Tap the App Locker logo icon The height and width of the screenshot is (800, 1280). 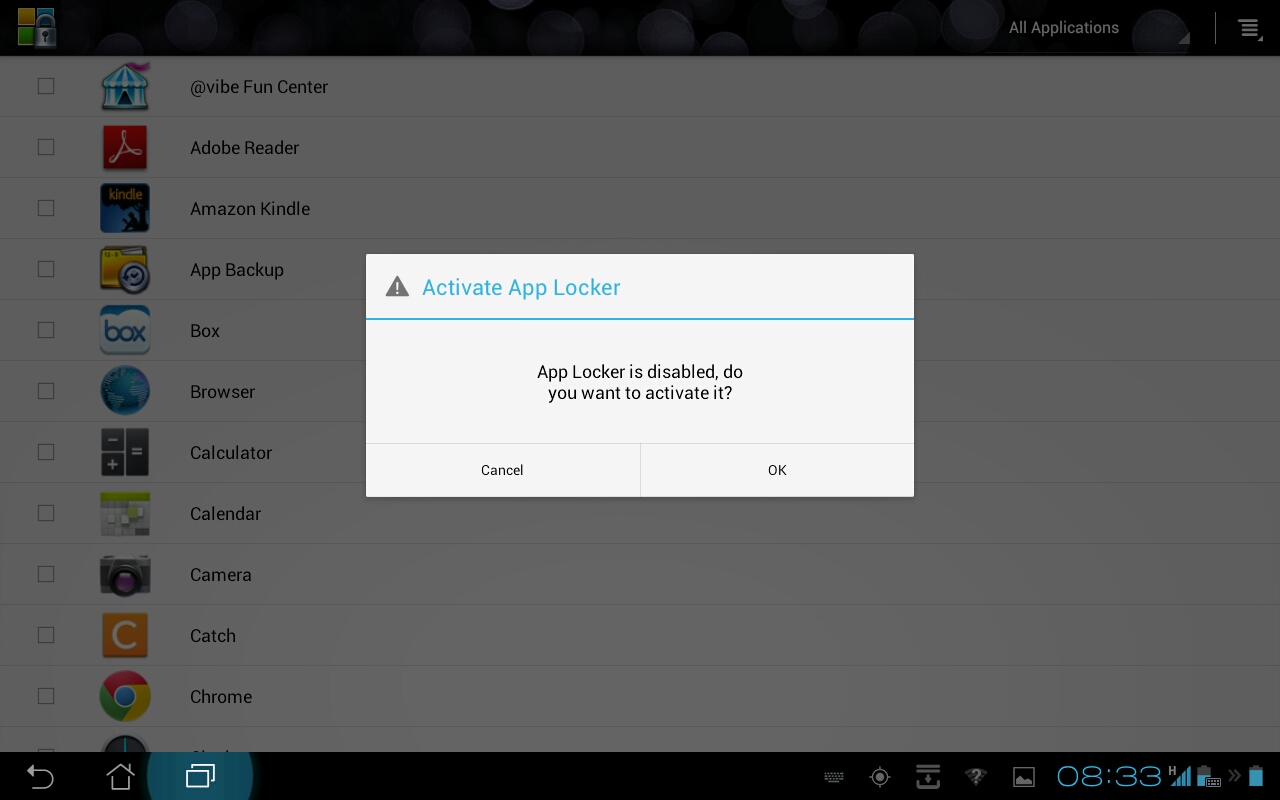[x=37, y=27]
